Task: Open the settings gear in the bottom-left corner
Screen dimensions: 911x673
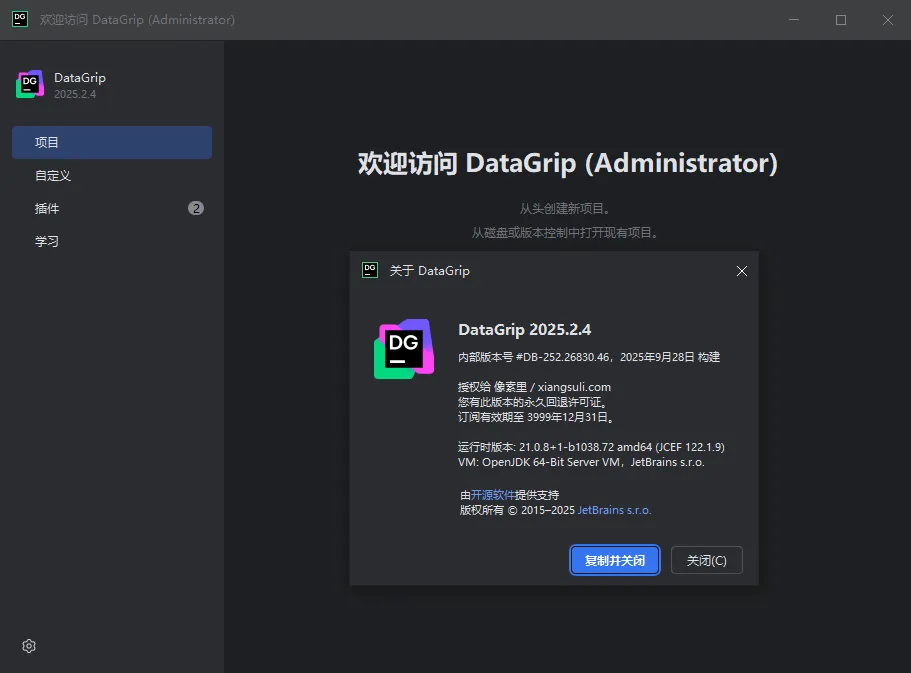Action: 29,646
